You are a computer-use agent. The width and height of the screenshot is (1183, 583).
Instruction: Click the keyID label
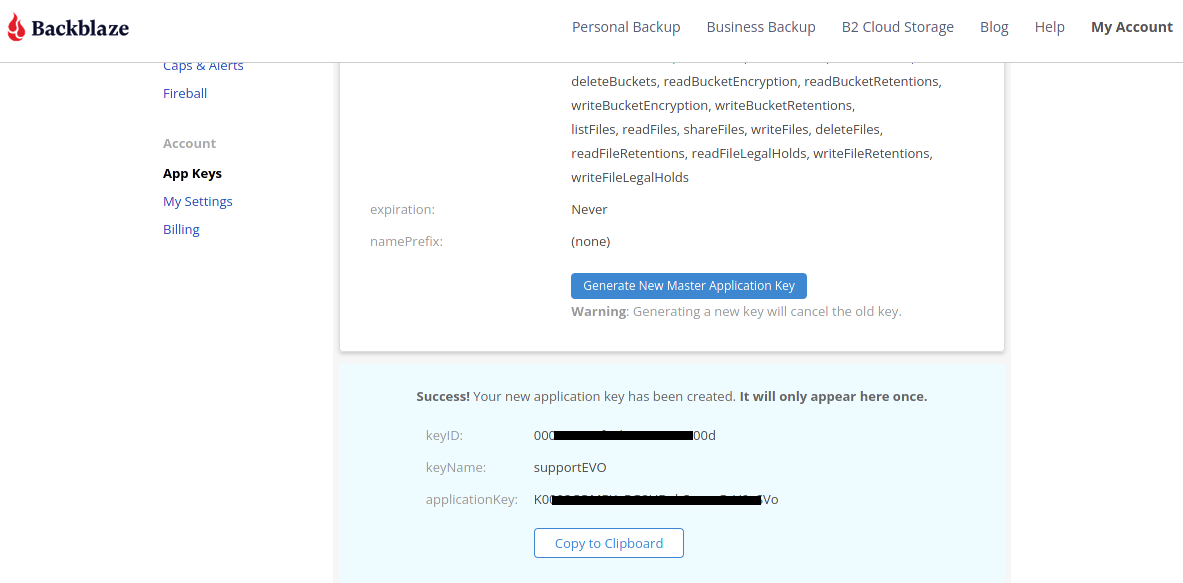click(x=444, y=436)
